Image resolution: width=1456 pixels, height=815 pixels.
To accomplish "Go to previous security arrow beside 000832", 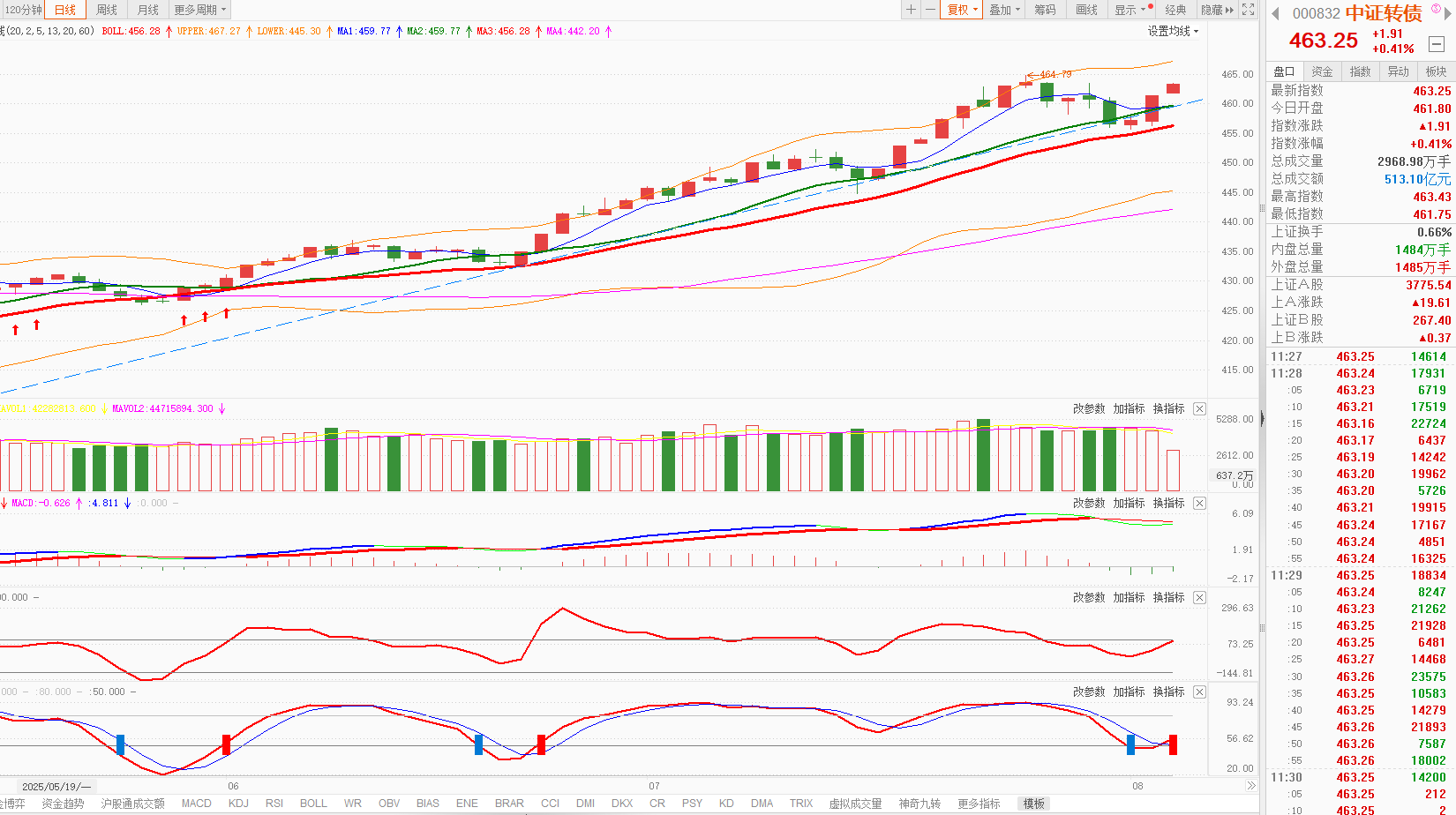I will click(x=1275, y=13).
